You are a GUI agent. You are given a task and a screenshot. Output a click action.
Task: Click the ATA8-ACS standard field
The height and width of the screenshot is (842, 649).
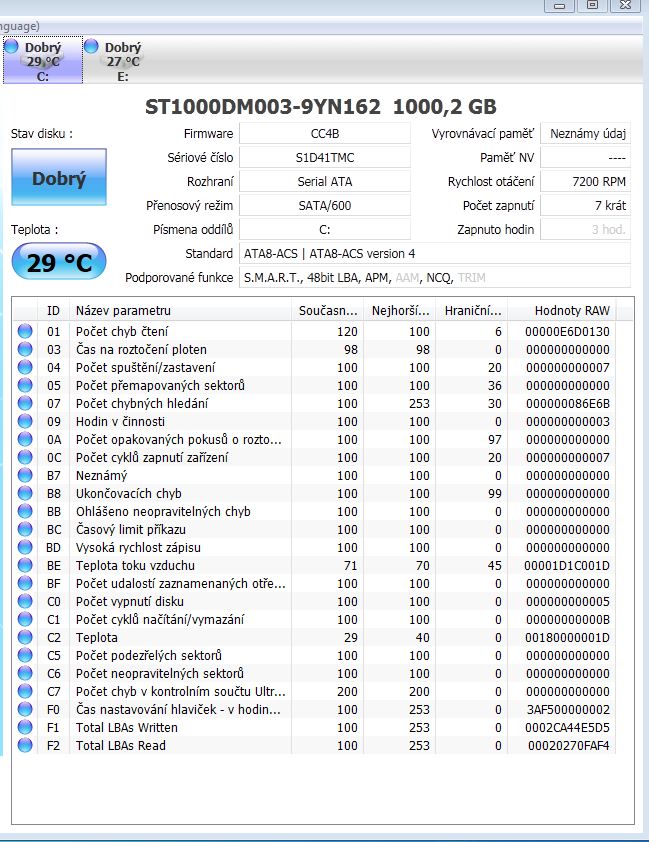[435, 253]
